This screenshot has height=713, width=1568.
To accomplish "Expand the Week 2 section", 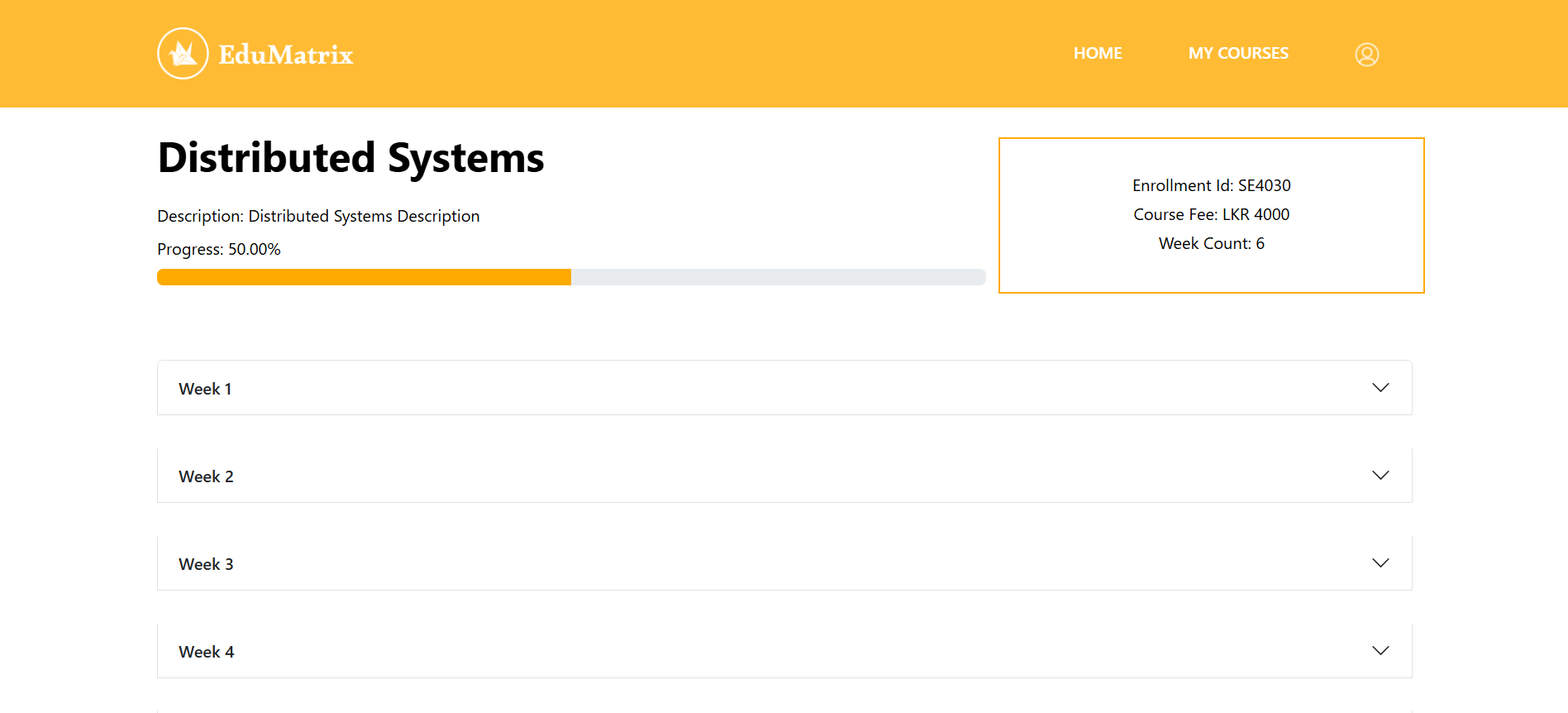I will [784, 476].
